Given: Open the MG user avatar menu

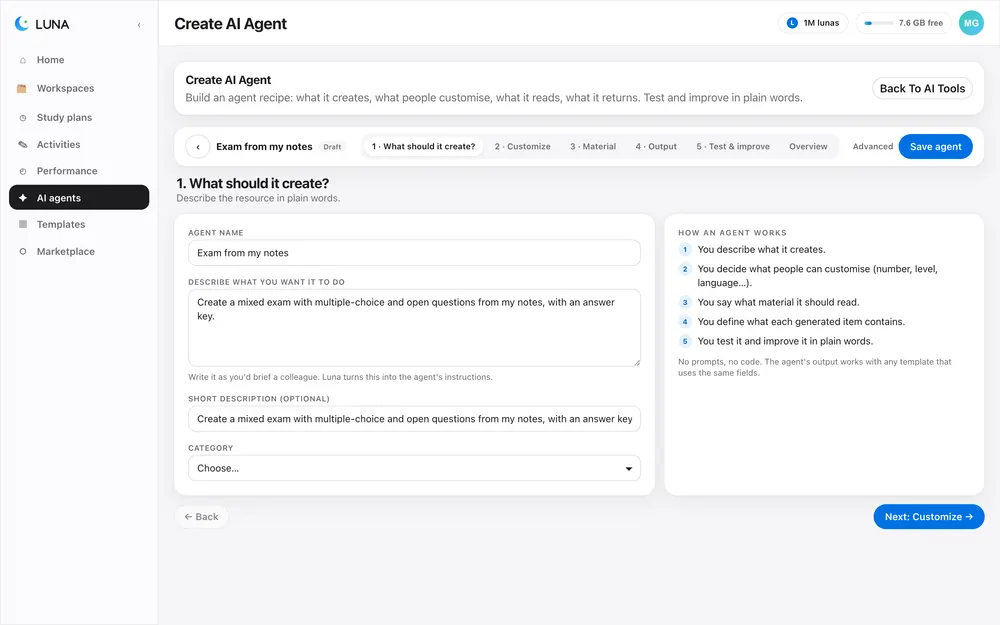Looking at the screenshot, I should pos(971,23).
